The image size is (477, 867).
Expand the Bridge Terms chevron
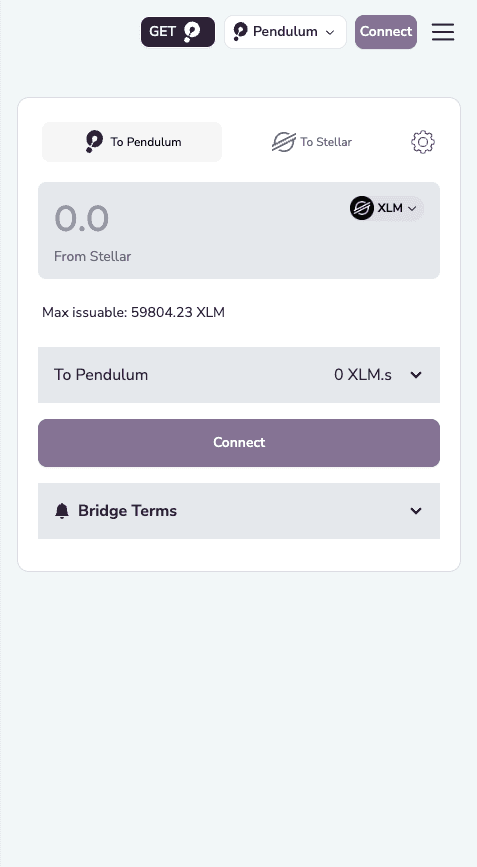coord(416,511)
